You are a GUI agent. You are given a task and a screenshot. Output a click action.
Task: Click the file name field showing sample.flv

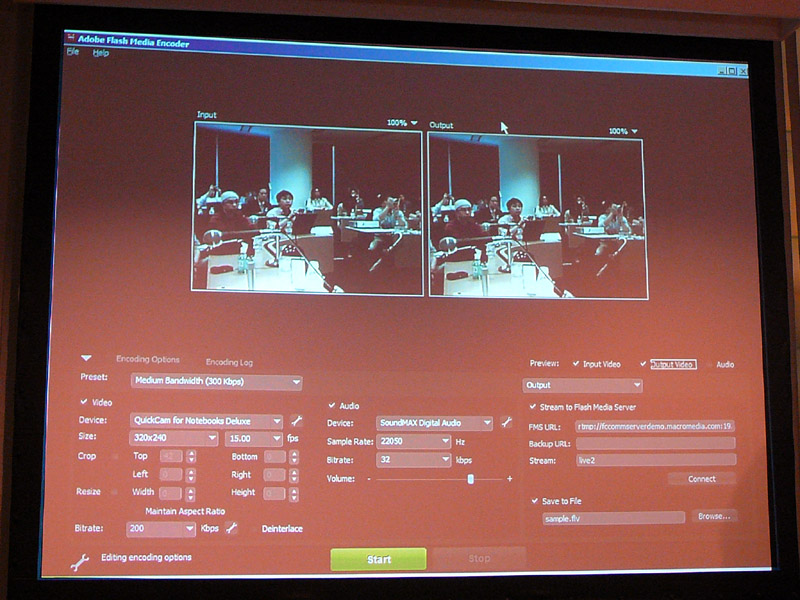tap(613, 518)
